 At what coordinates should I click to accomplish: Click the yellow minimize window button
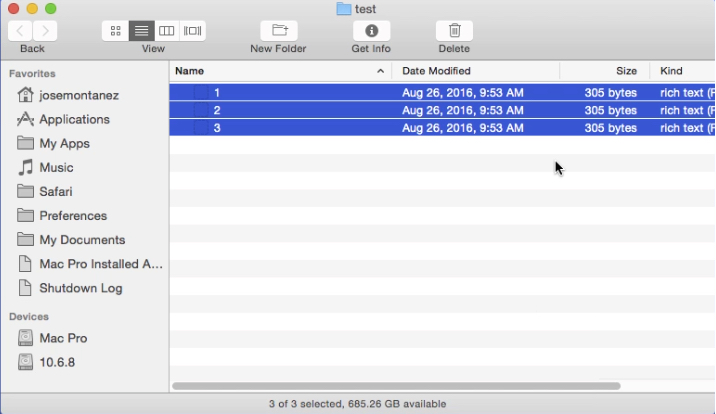tap(32, 8)
